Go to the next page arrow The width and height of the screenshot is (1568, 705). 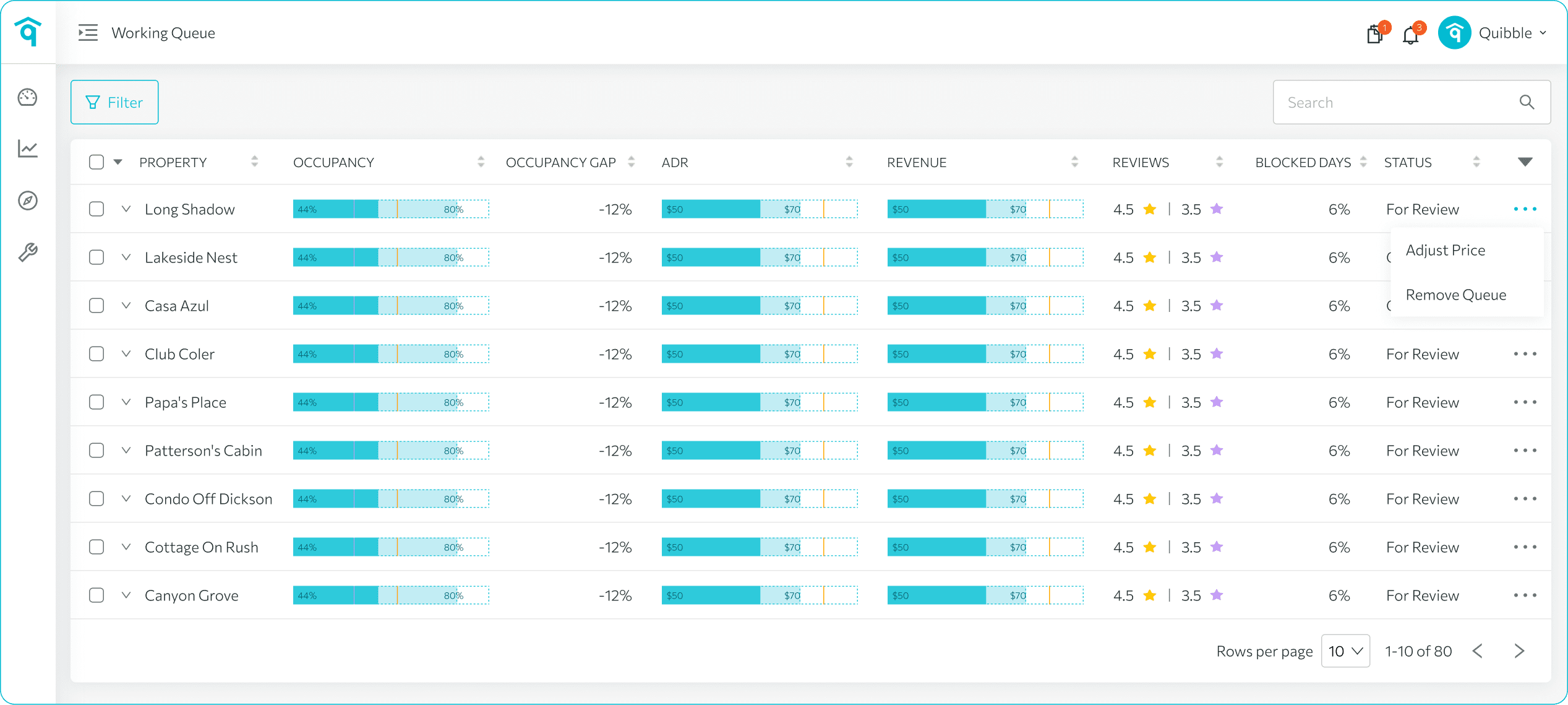pyautogui.click(x=1519, y=651)
